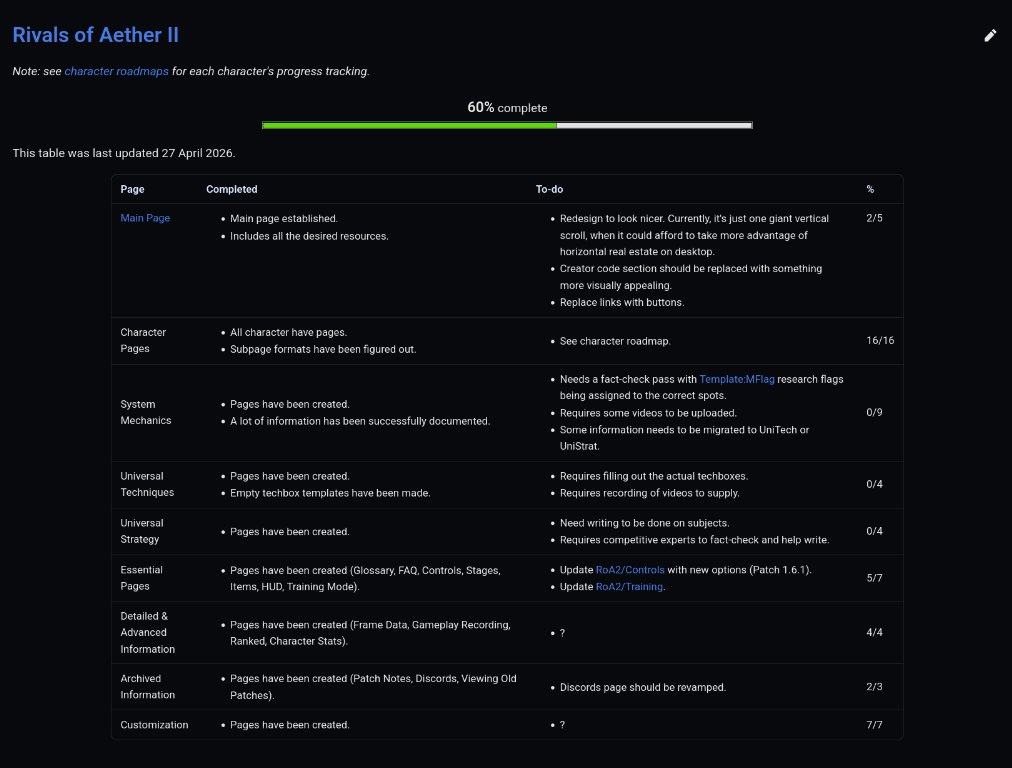Click Detailed & Advanced Information row label
The width and height of the screenshot is (1012, 768).
pyautogui.click(x=147, y=632)
